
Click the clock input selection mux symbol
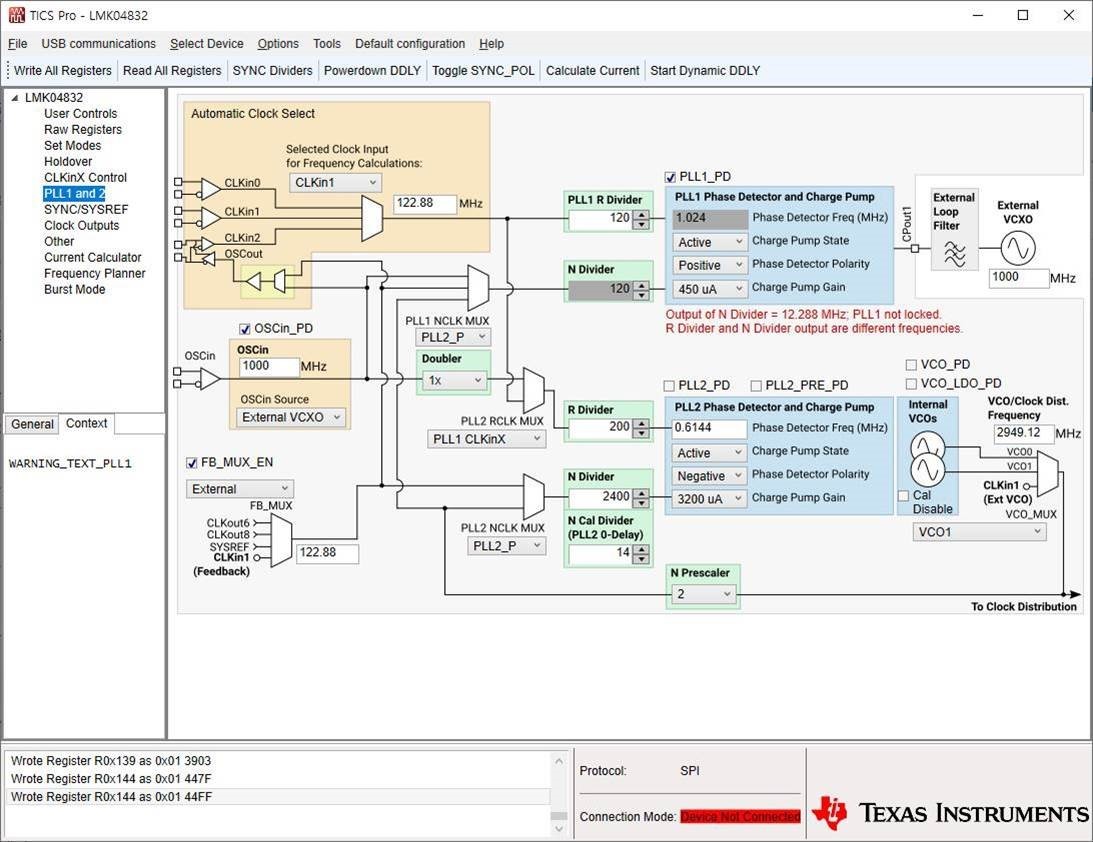[x=372, y=218]
